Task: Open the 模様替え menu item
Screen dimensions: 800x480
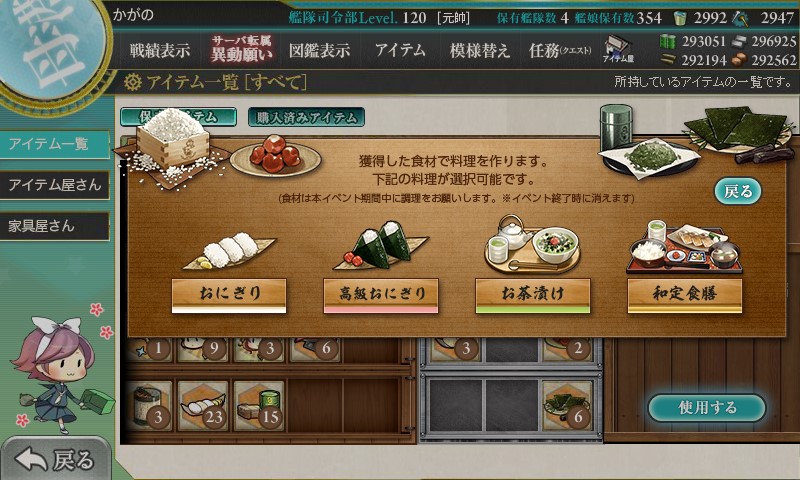Action: [x=479, y=50]
